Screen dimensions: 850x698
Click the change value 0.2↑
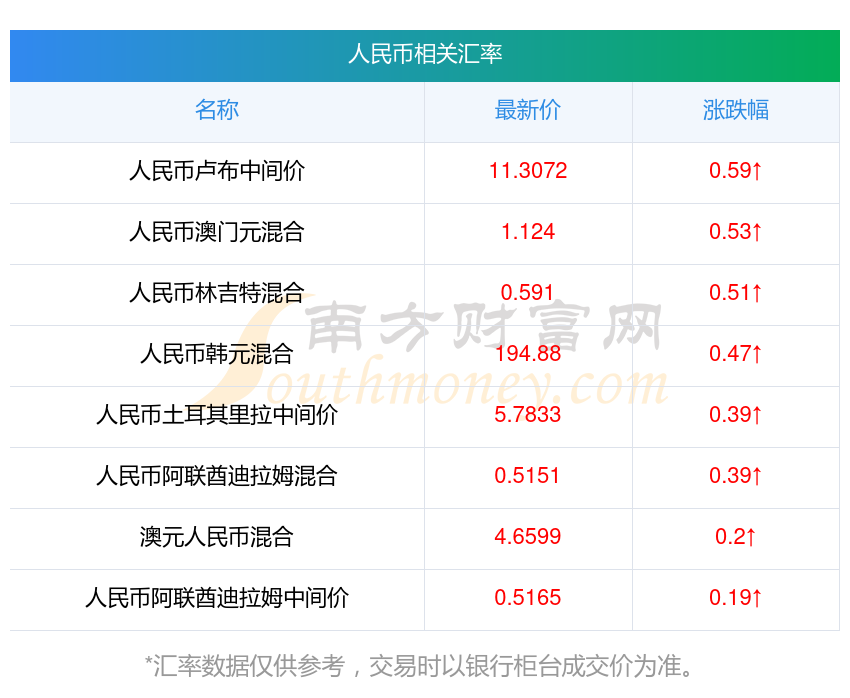pyautogui.click(x=736, y=537)
